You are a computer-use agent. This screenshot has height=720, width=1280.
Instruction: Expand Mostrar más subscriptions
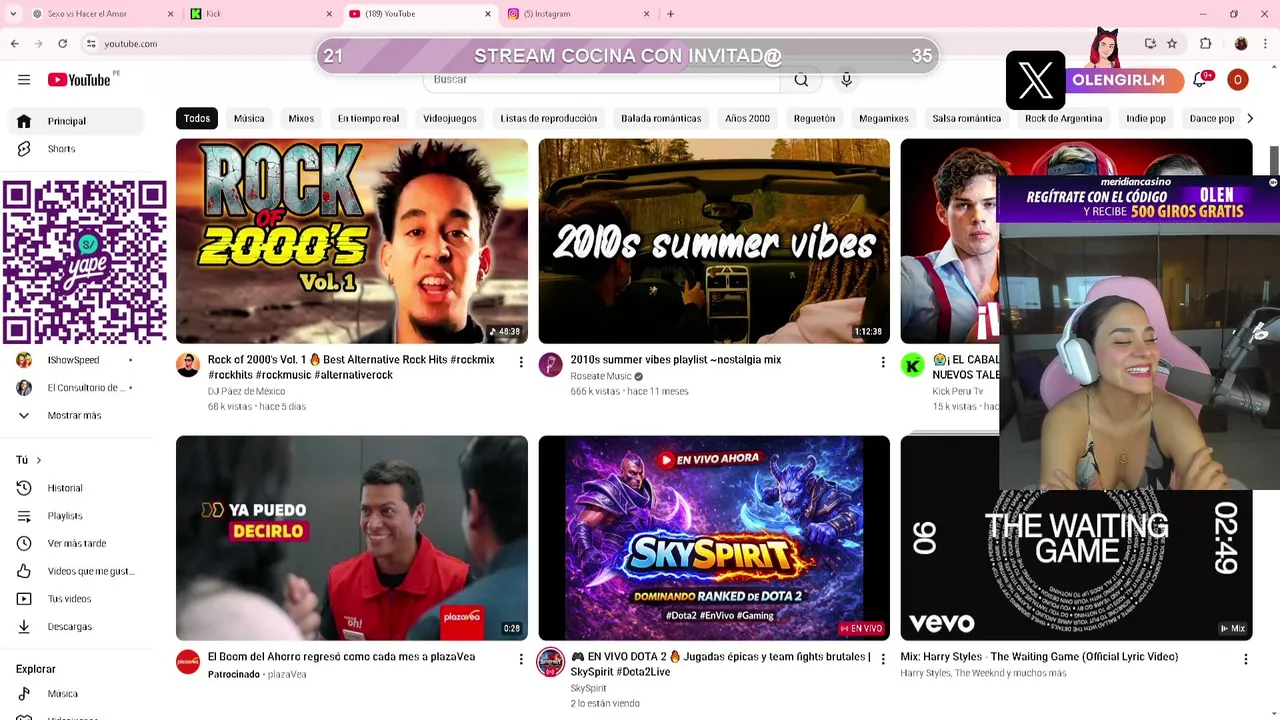coord(74,416)
